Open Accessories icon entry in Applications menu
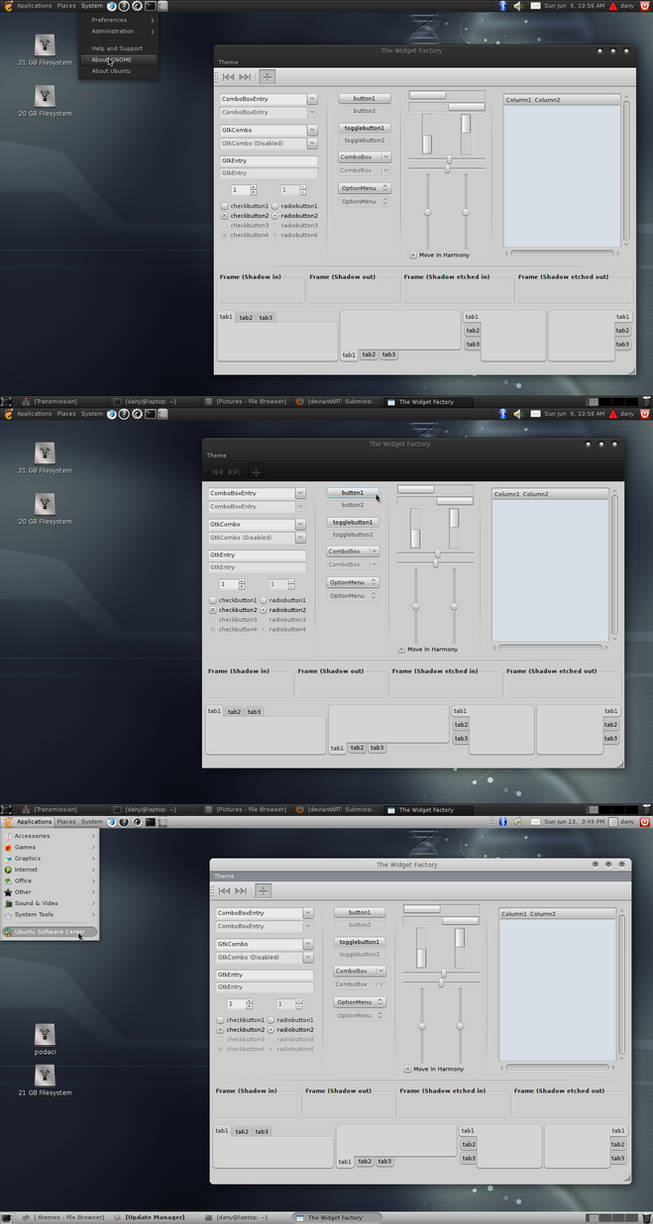653x1224 pixels. 50,836
